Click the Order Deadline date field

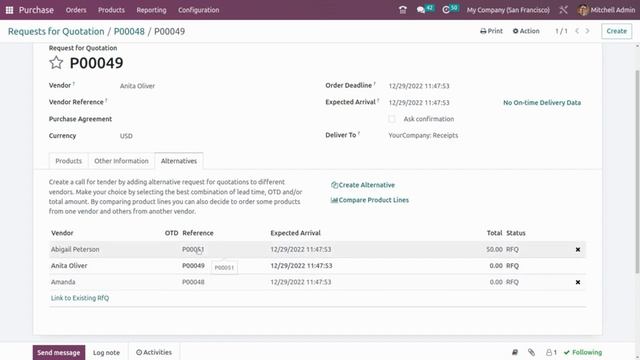coord(419,86)
